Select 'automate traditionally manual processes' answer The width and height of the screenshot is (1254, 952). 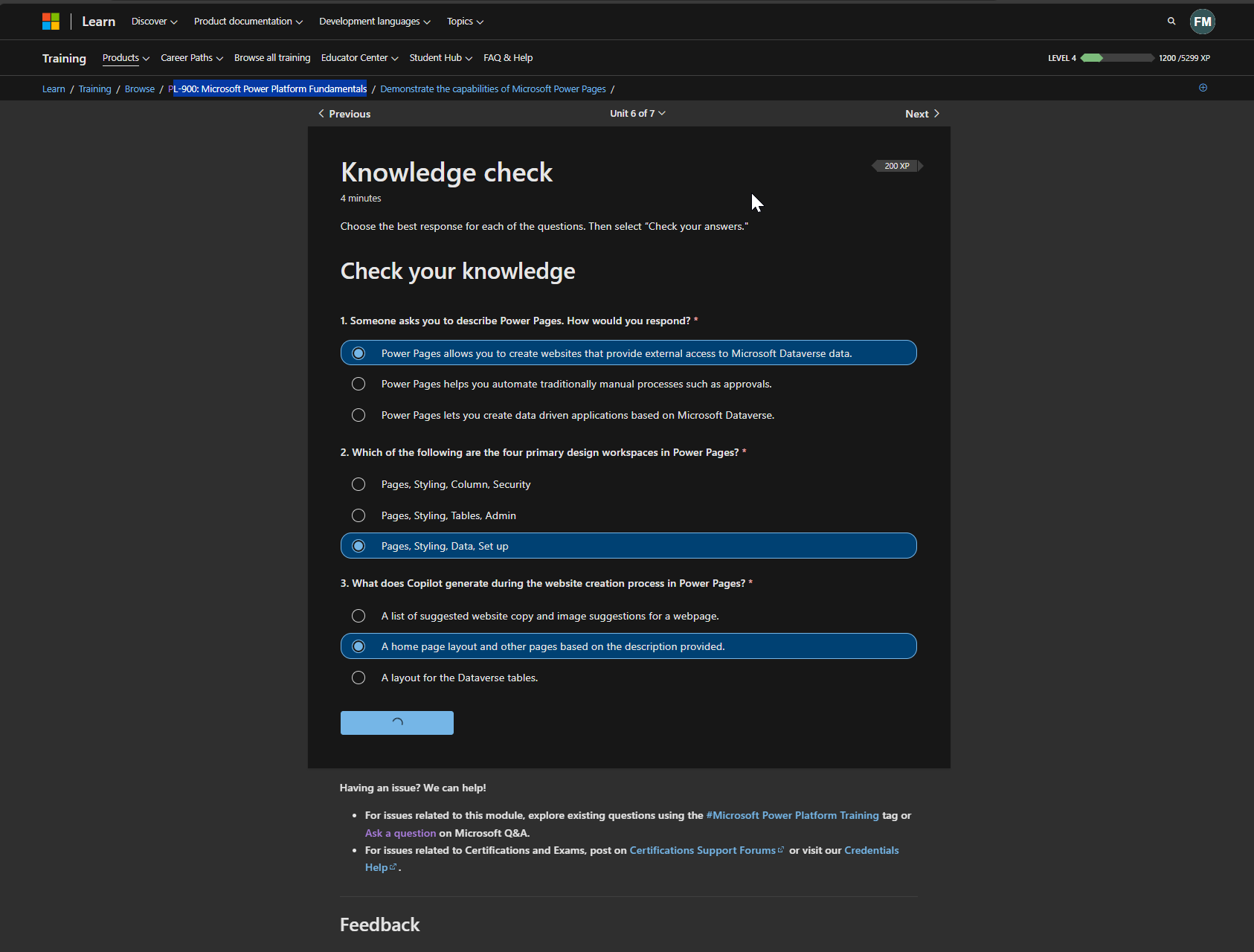click(x=628, y=384)
